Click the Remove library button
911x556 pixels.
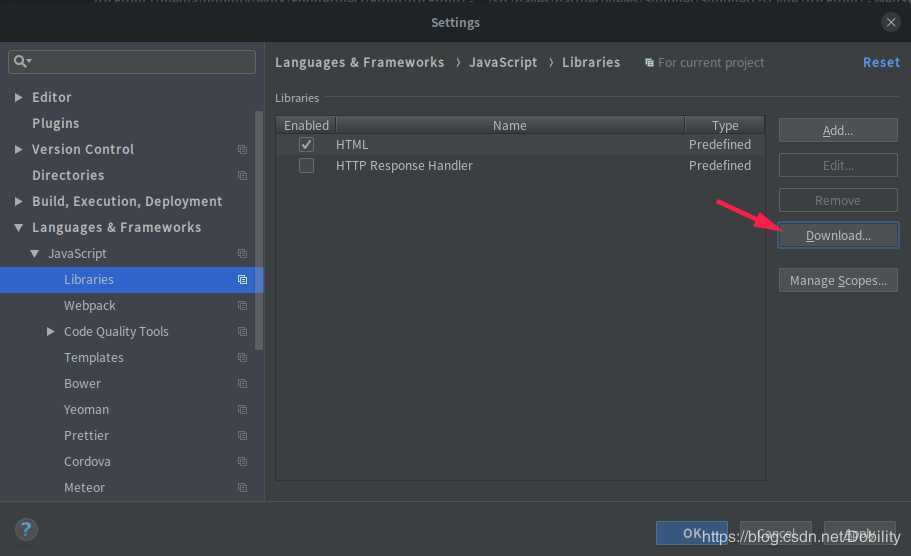pos(838,200)
